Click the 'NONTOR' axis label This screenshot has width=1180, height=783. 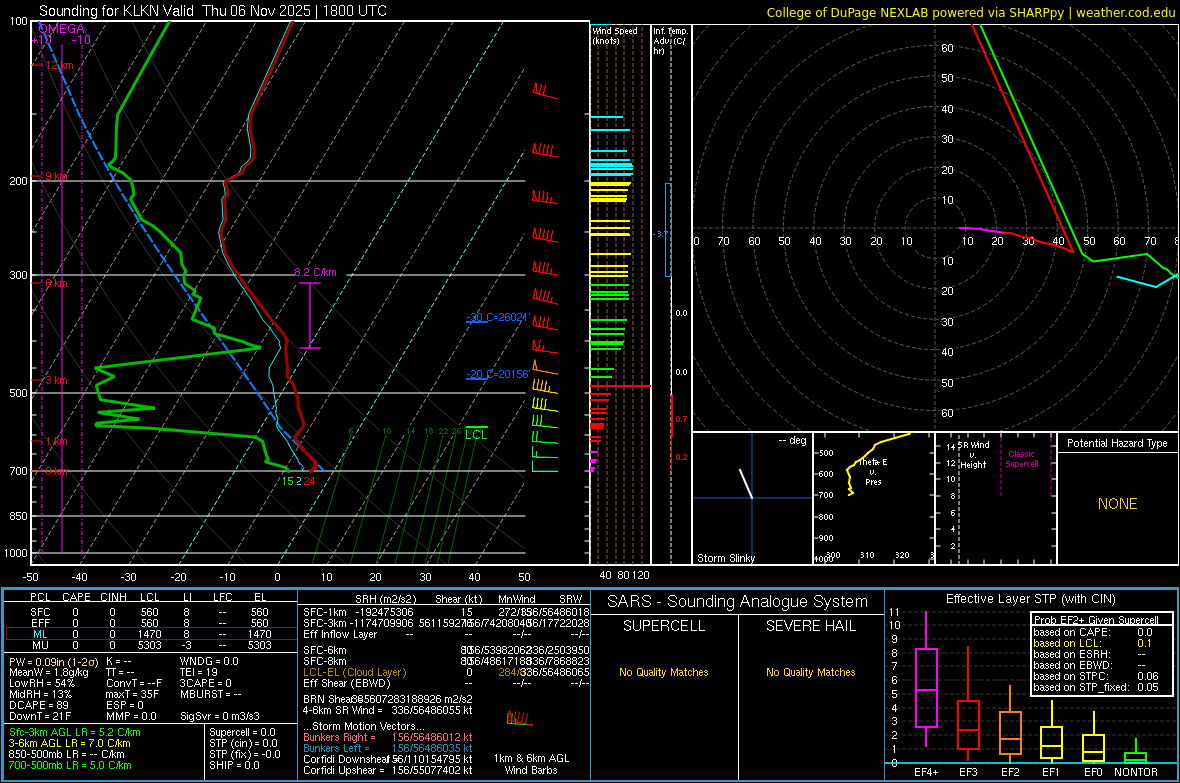1136,772
